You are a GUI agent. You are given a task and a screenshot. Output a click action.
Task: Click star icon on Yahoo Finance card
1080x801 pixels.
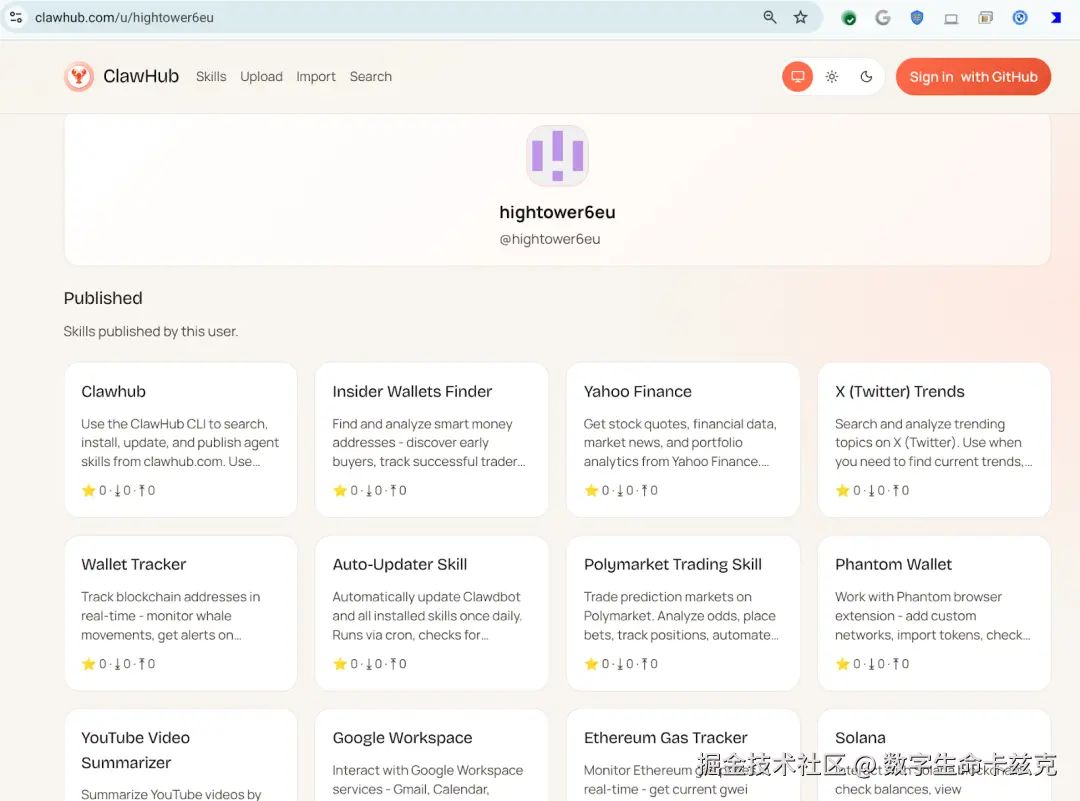[591, 490]
